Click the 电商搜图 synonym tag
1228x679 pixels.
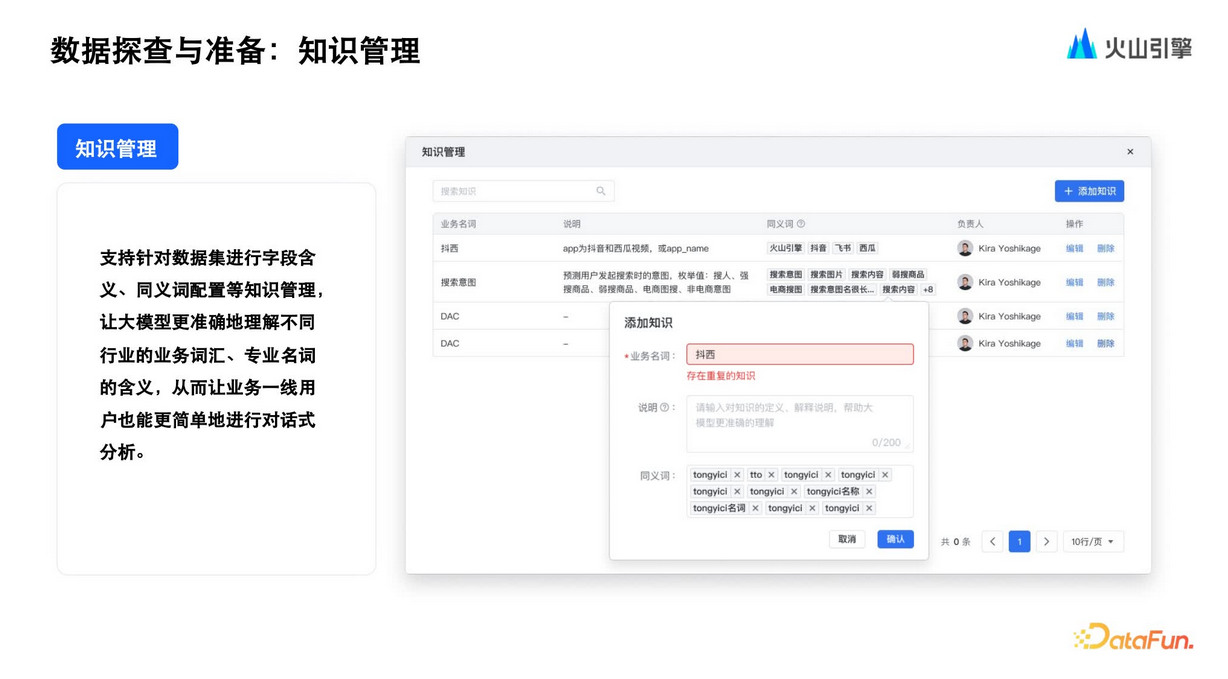tap(786, 290)
